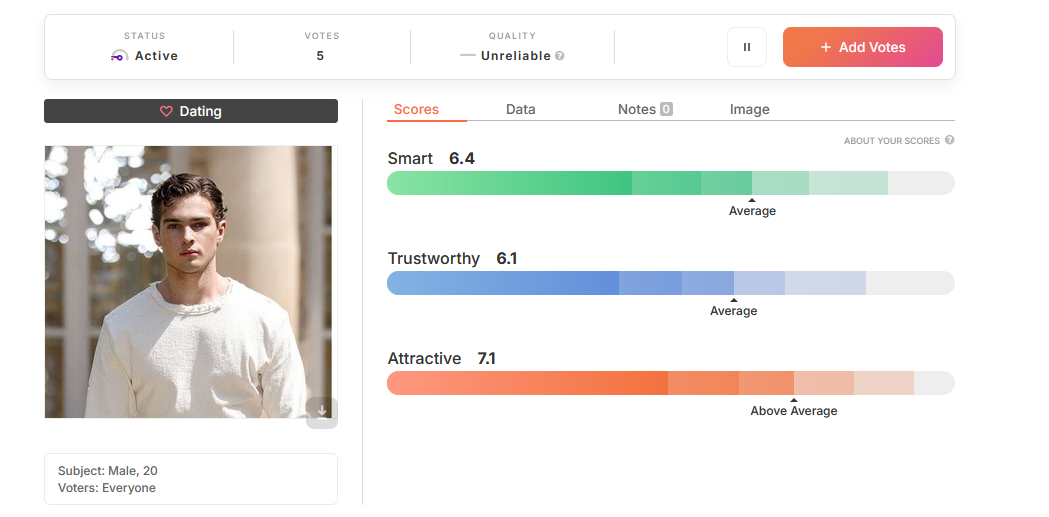Open the Image tab
1049x517 pixels.
749,109
